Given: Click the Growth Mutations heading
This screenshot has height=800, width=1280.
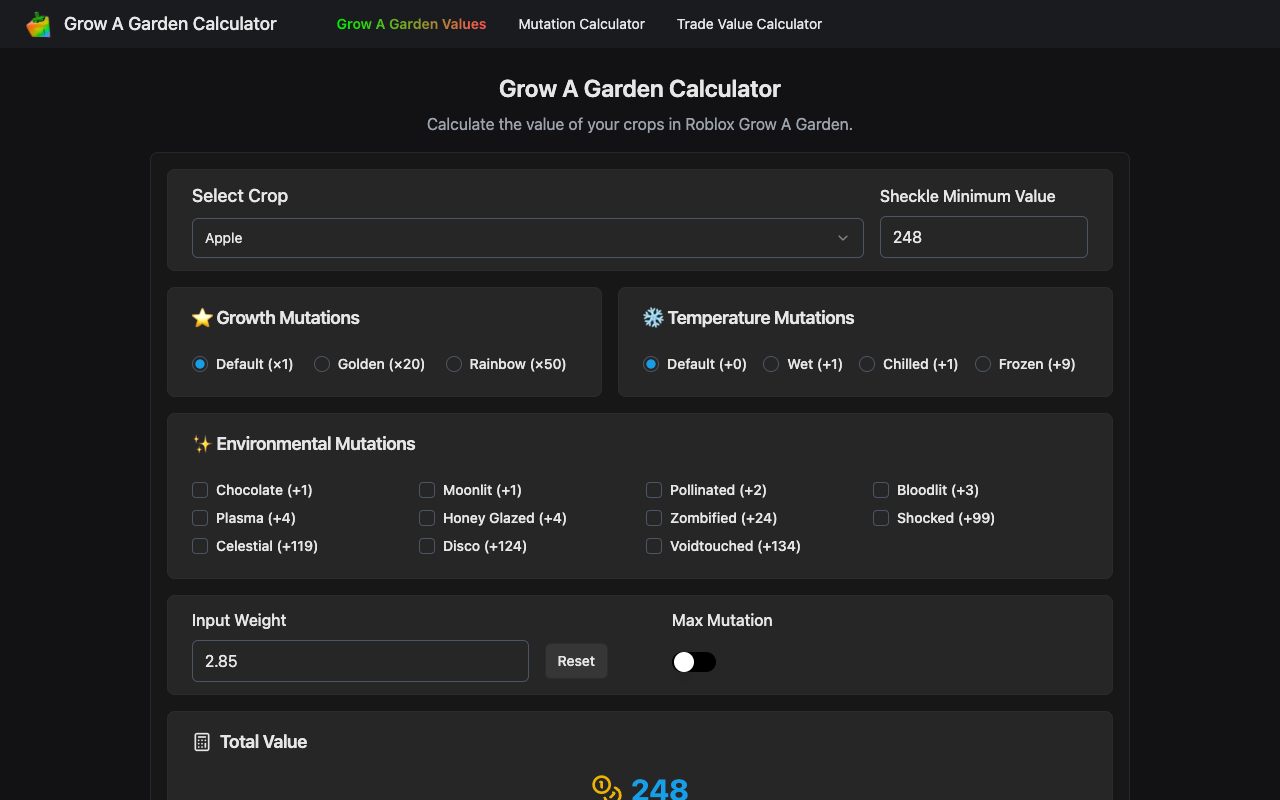Looking at the screenshot, I should point(288,318).
